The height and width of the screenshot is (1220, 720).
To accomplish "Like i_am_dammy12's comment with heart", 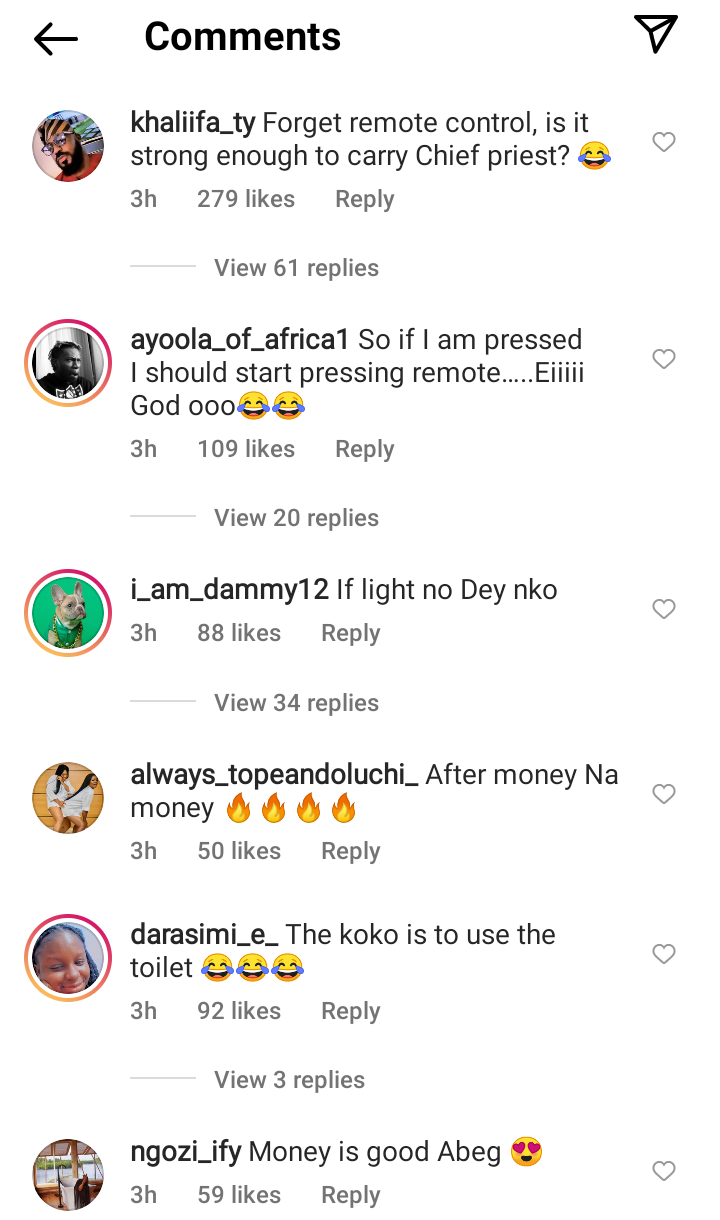I will pyautogui.click(x=664, y=609).
